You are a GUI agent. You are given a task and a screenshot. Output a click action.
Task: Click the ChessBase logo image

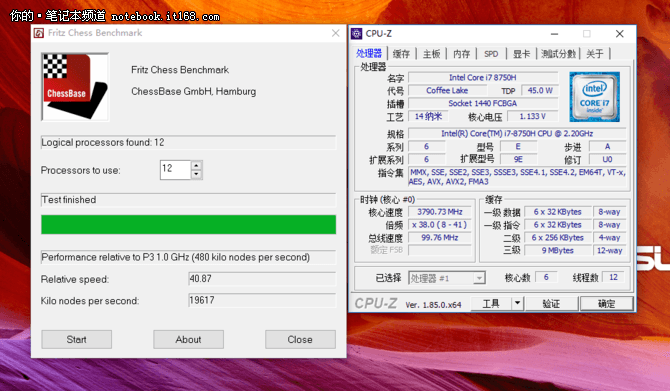[75, 87]
